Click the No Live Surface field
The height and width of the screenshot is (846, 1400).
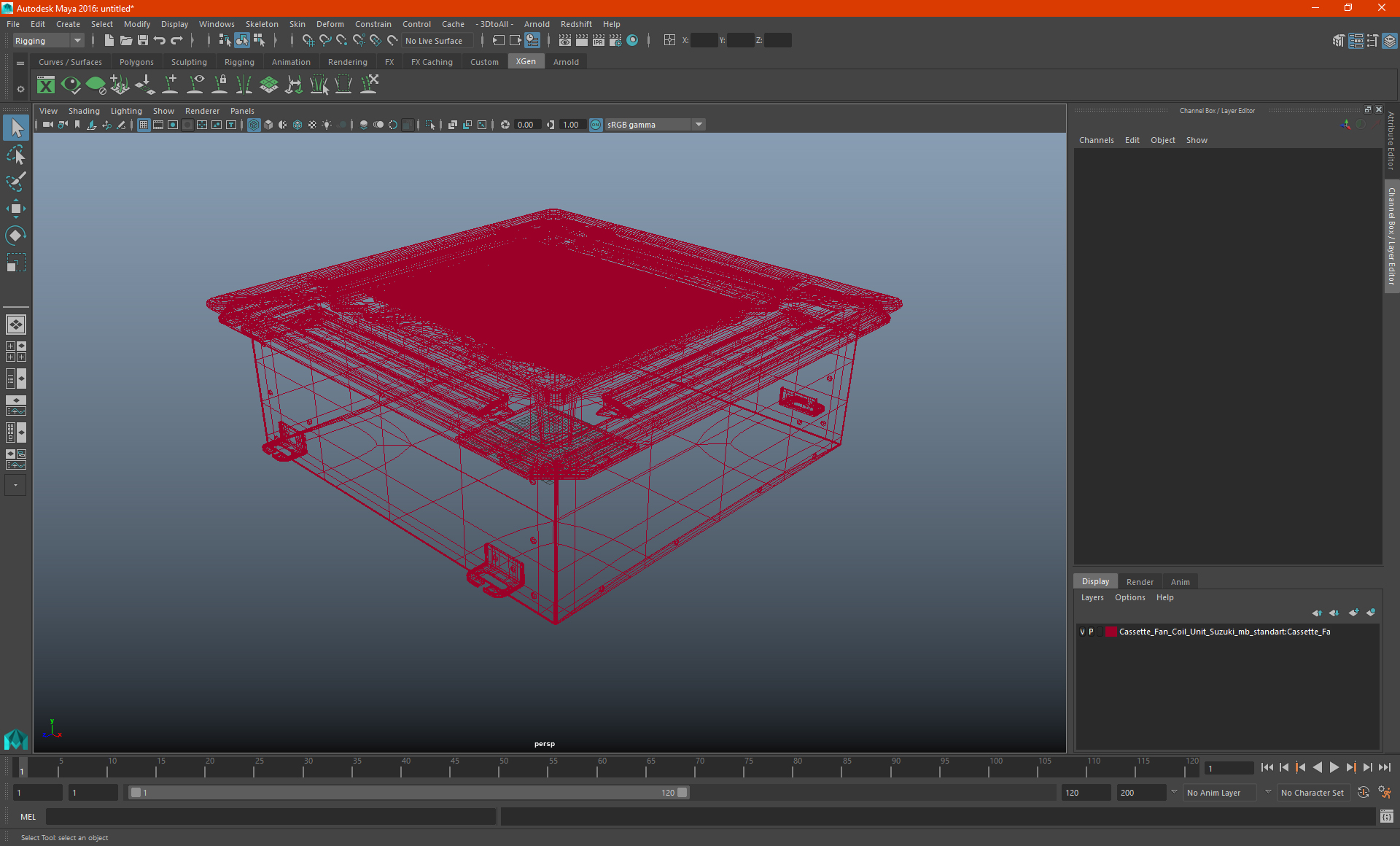(x=437, y=41)
